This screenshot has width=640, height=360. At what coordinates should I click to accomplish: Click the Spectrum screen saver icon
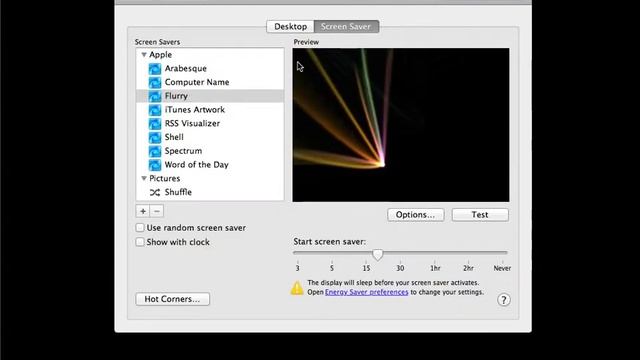tap(155, 151)
